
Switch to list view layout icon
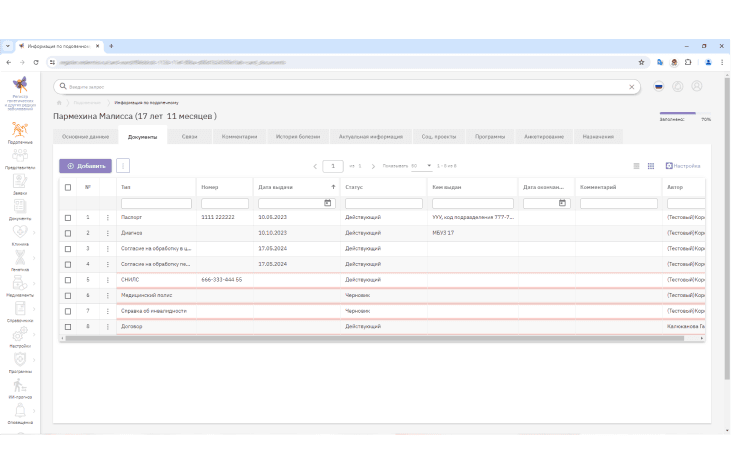pos(636,166)
